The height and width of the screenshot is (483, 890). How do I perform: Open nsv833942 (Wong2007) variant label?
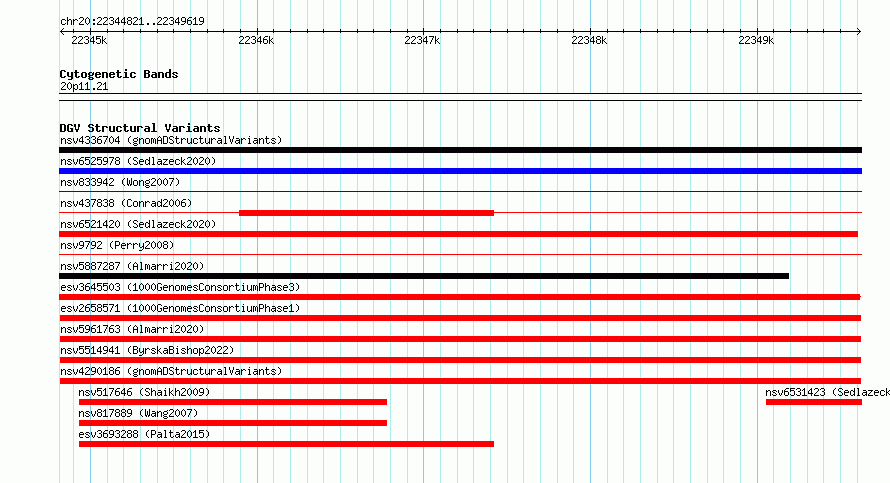120,182
